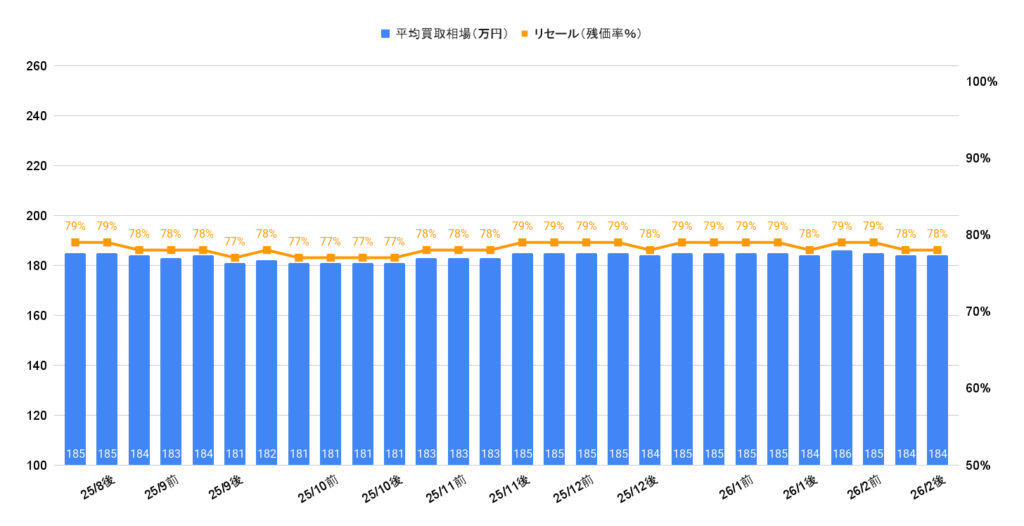Viewport: 1024px width, 526px height.
Task: Click the x-axis label 25/10前
Action: [x=318, y=489]
